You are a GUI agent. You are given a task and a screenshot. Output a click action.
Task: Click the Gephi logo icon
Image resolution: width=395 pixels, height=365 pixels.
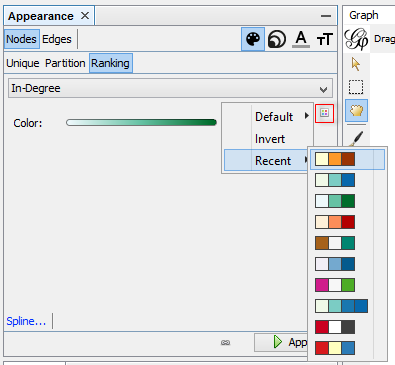coord(356,39)
